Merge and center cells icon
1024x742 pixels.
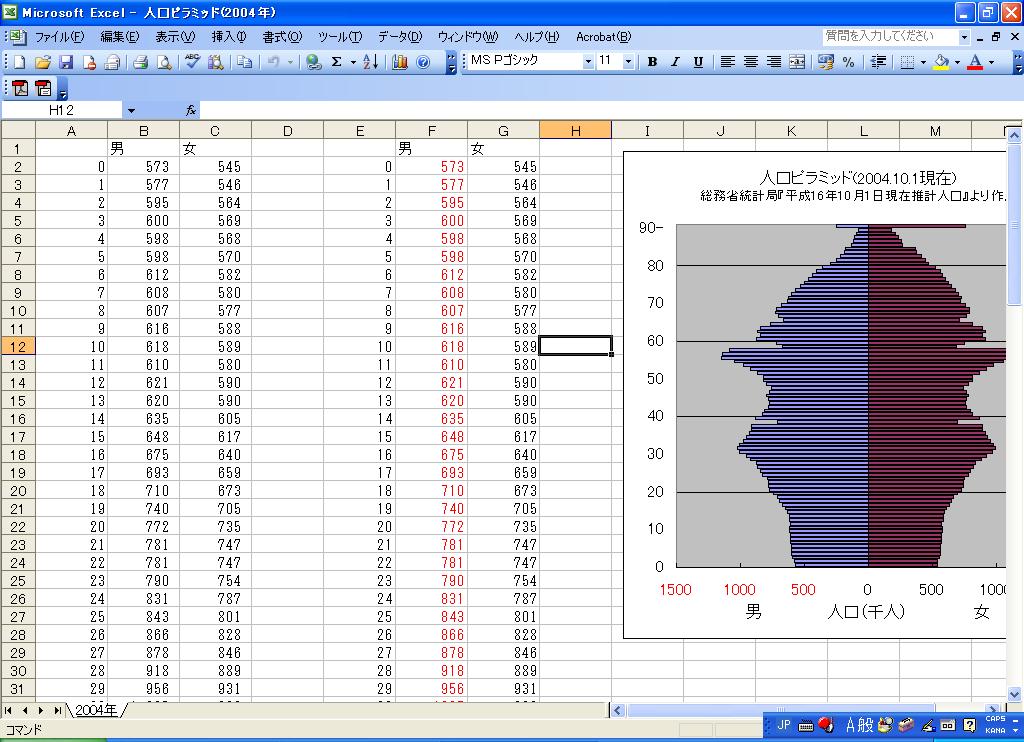click(797, 62)
